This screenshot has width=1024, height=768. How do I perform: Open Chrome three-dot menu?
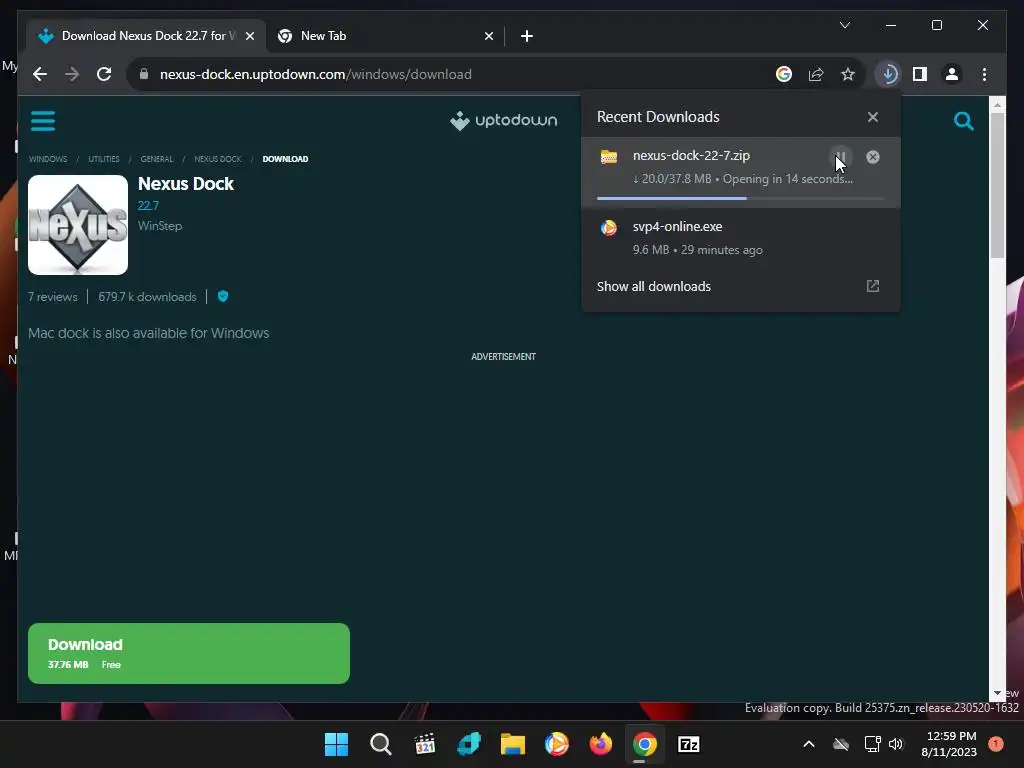[x=984, y=74]
